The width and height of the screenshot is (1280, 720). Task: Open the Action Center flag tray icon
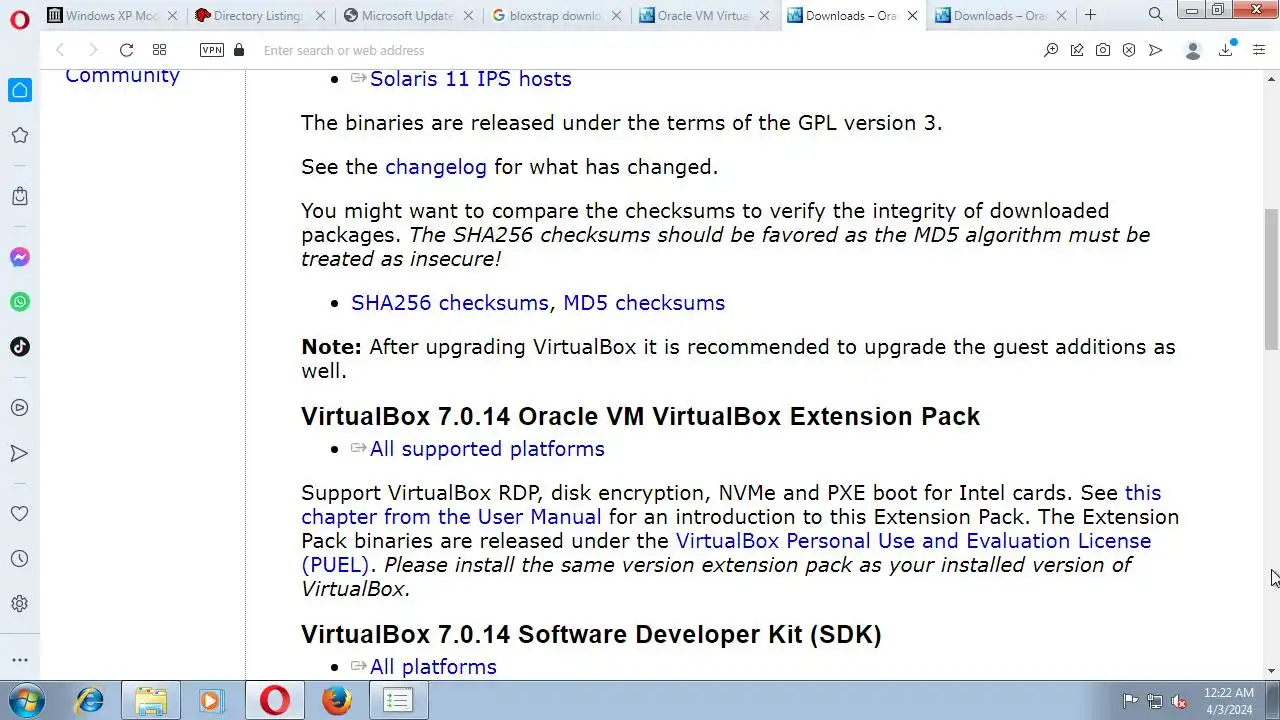[x=1130, y=701]
